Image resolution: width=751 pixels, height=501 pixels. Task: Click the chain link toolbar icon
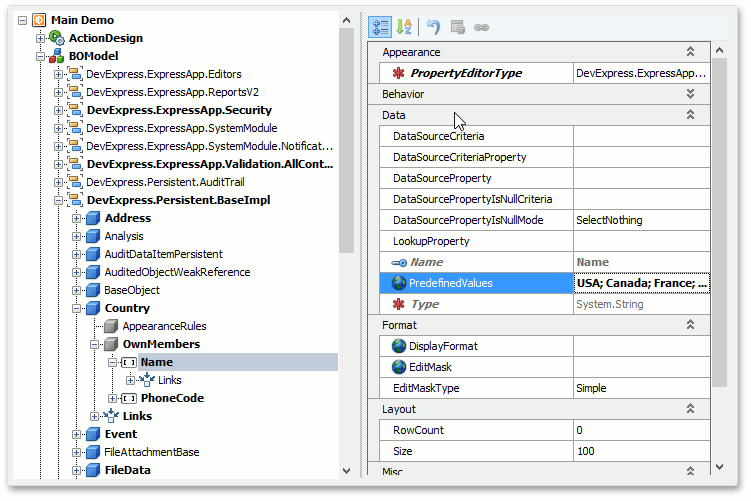pos(481,27)
